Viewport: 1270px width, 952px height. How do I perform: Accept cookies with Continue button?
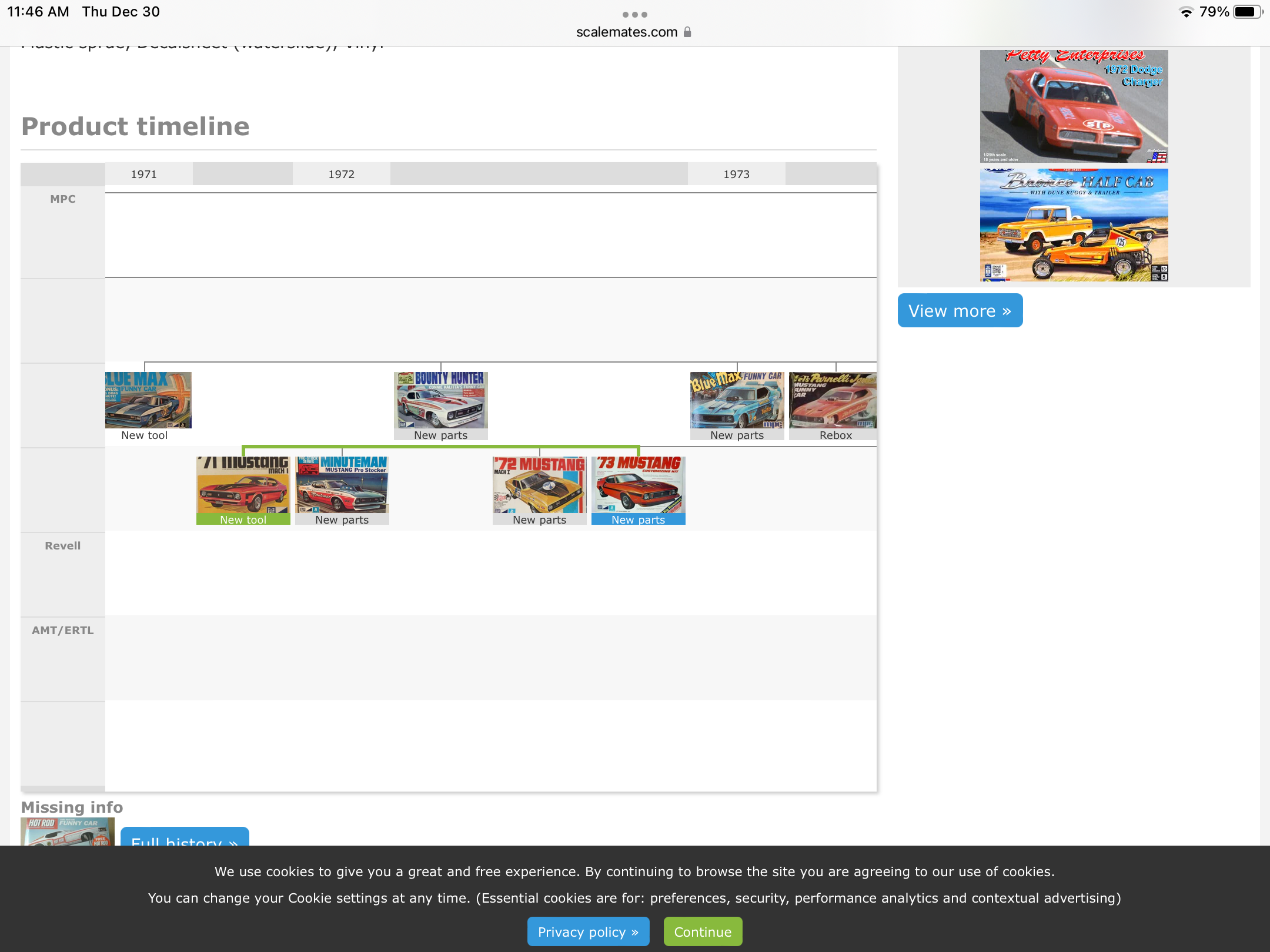pyautogui.click(x=703, y=932)
